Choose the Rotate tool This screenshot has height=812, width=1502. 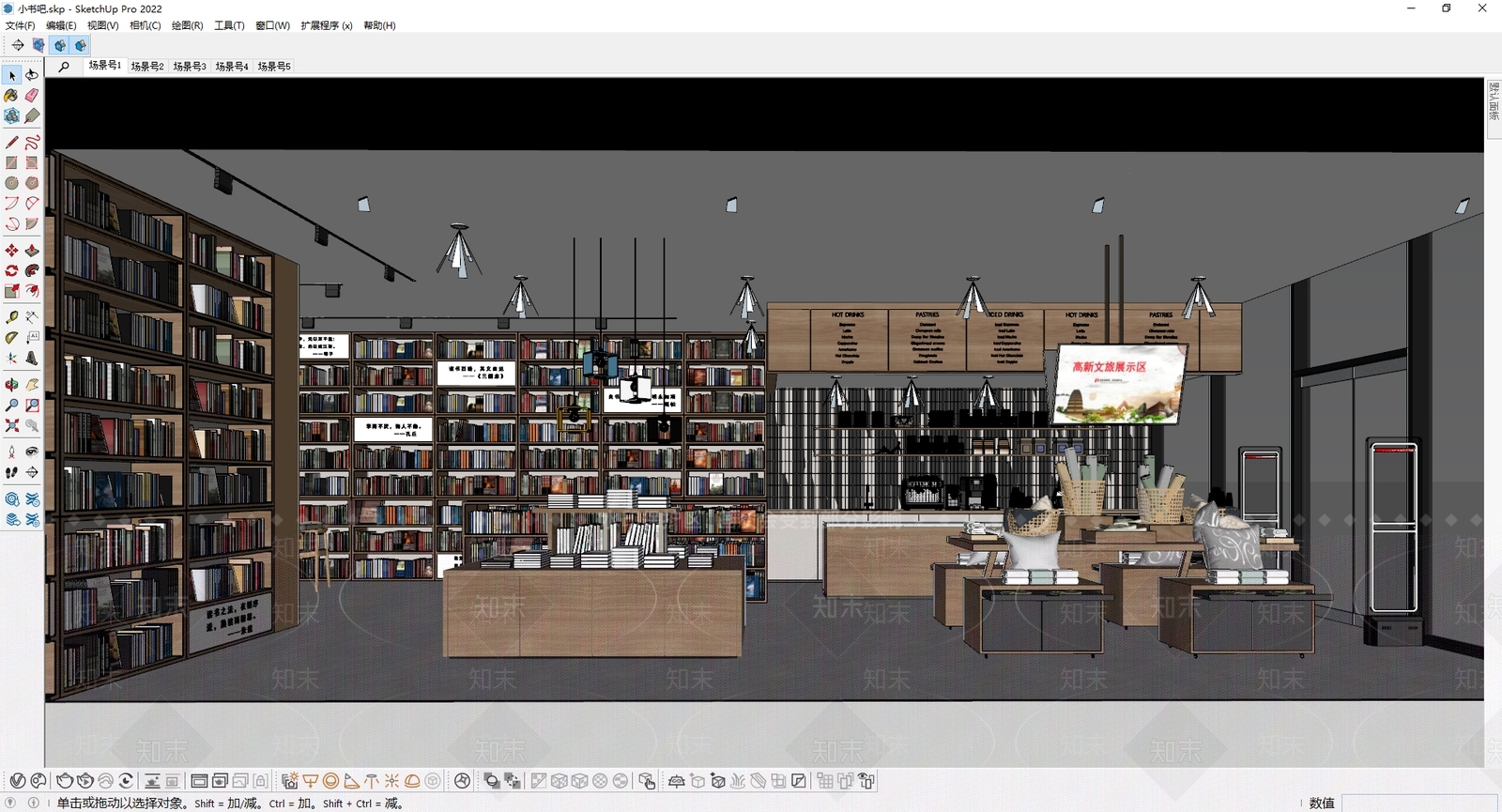11,271
